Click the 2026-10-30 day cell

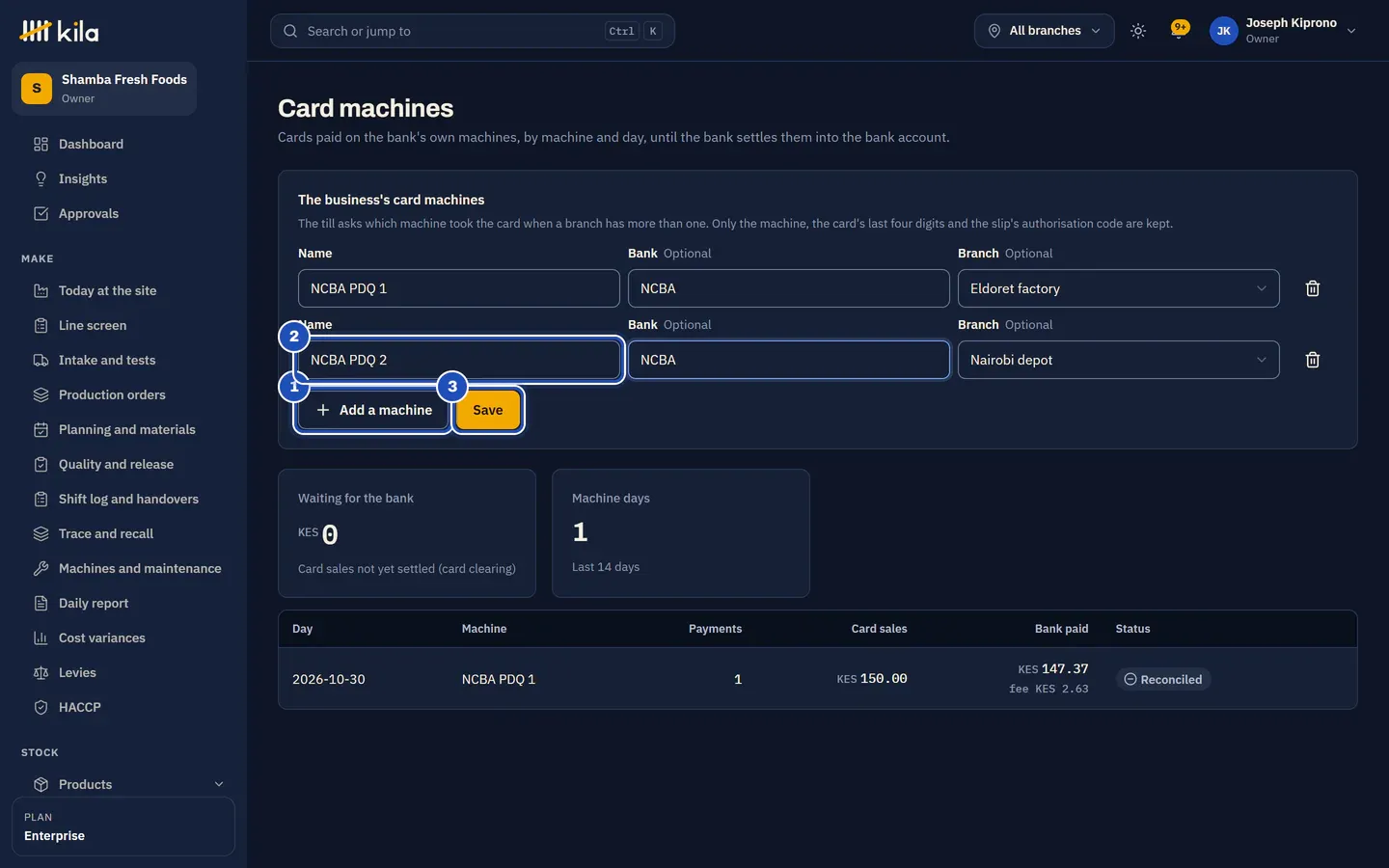pos(329,679)
